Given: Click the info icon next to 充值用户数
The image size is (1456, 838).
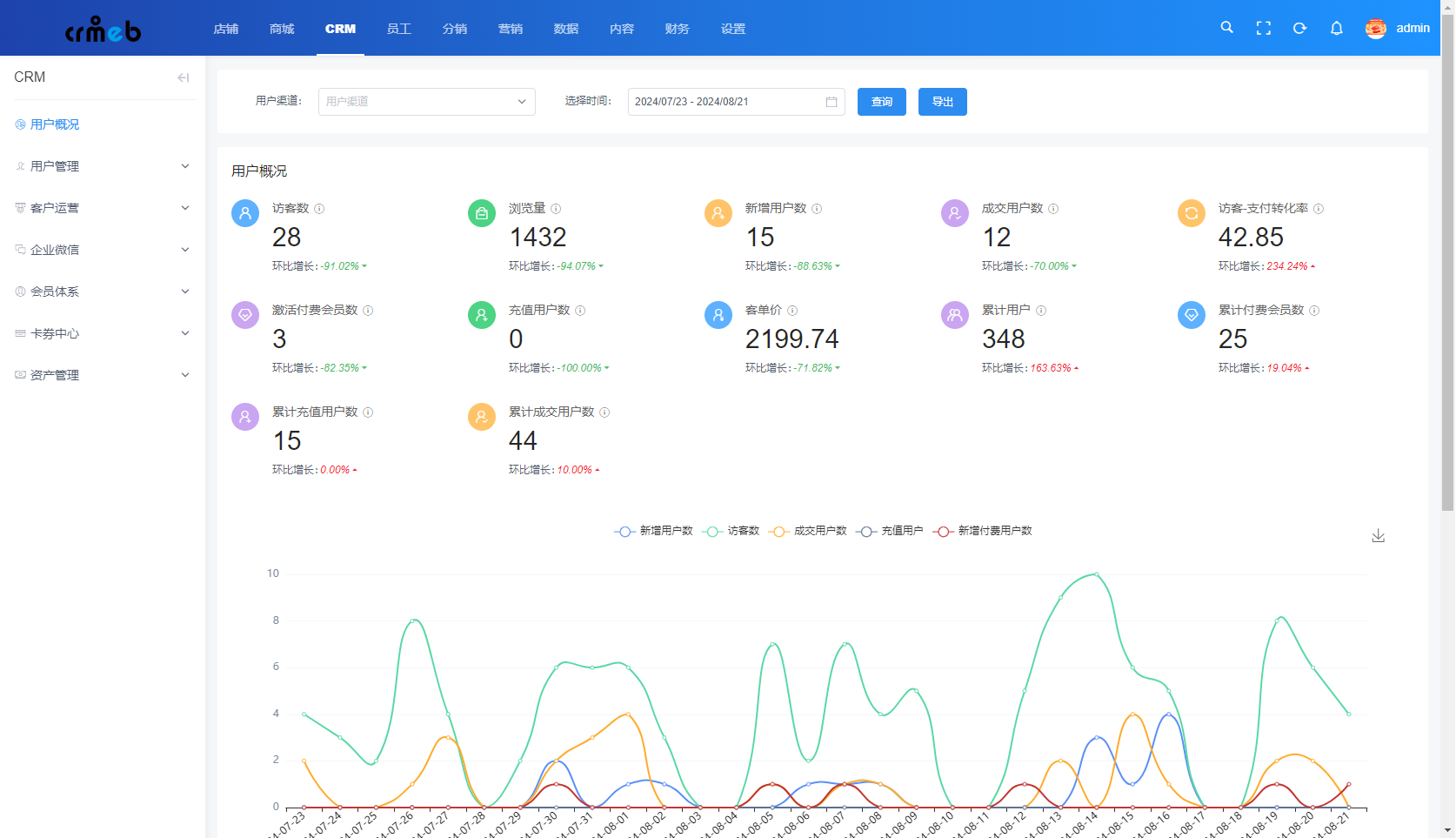Looking at the screenshot, I should (x=580, y=311).
